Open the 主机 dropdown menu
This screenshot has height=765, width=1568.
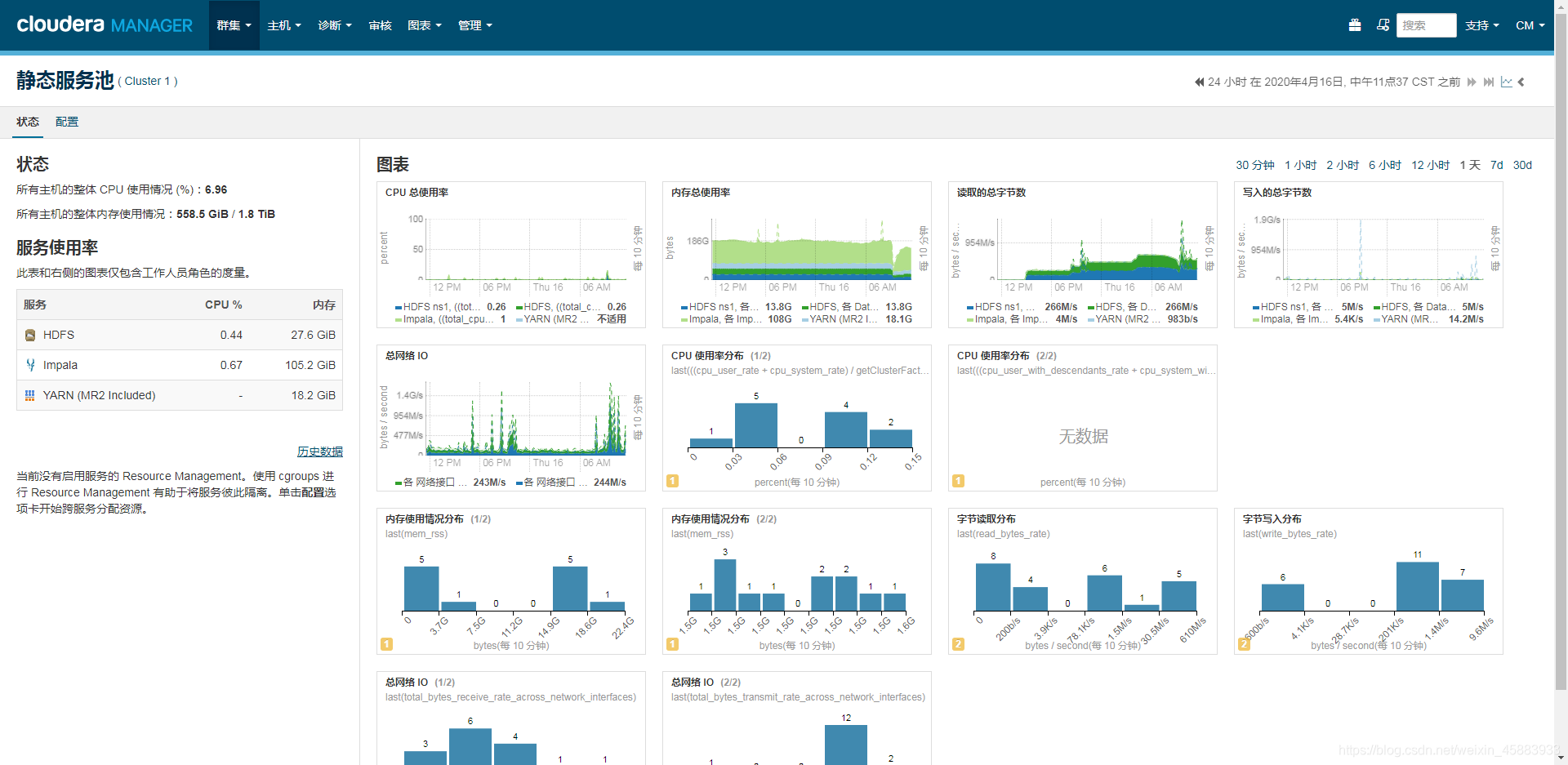point(284,25)
